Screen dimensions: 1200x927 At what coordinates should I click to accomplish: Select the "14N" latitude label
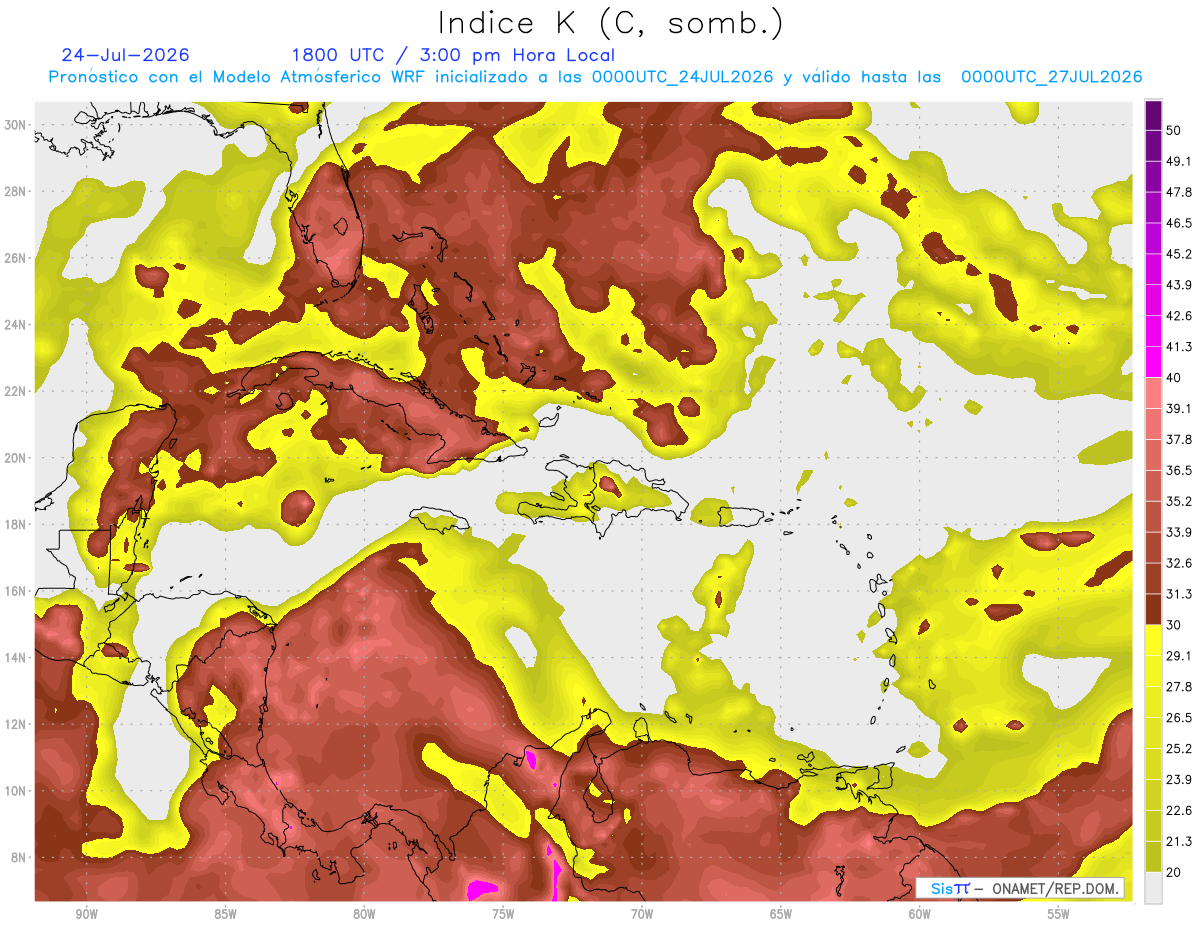coord(17,657)
